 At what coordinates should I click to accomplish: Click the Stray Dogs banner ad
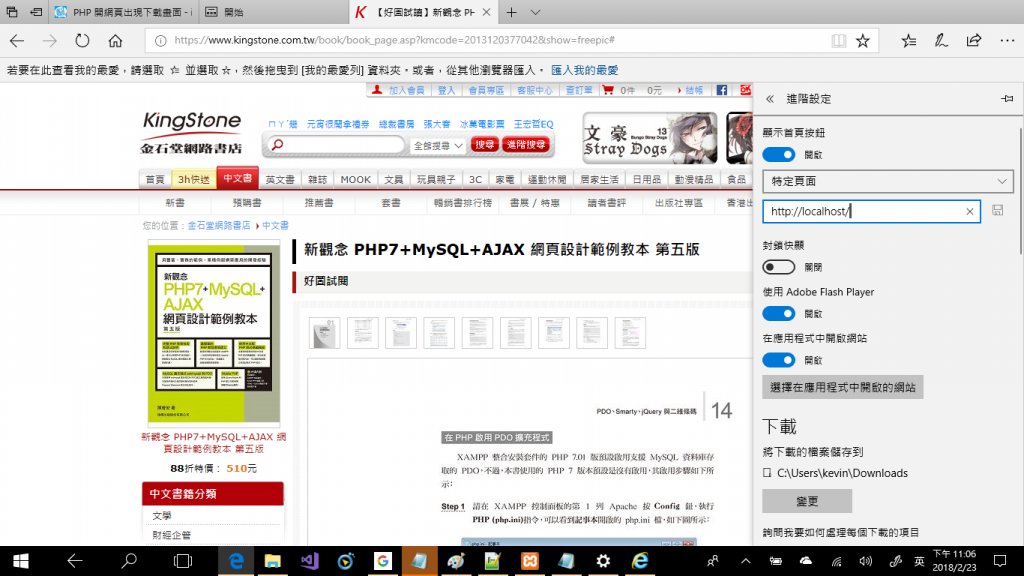[x=650, y=138]
